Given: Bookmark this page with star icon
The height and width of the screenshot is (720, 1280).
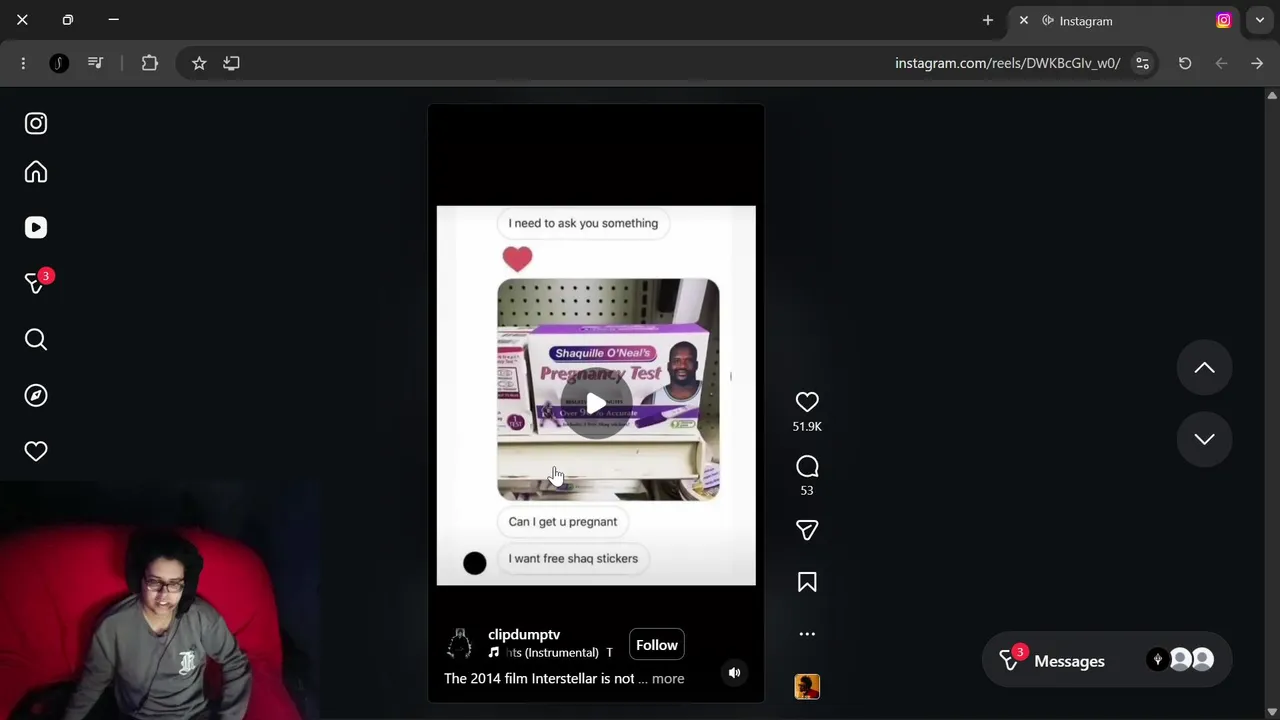Looking at the screenshot, I should click(199, 63).
